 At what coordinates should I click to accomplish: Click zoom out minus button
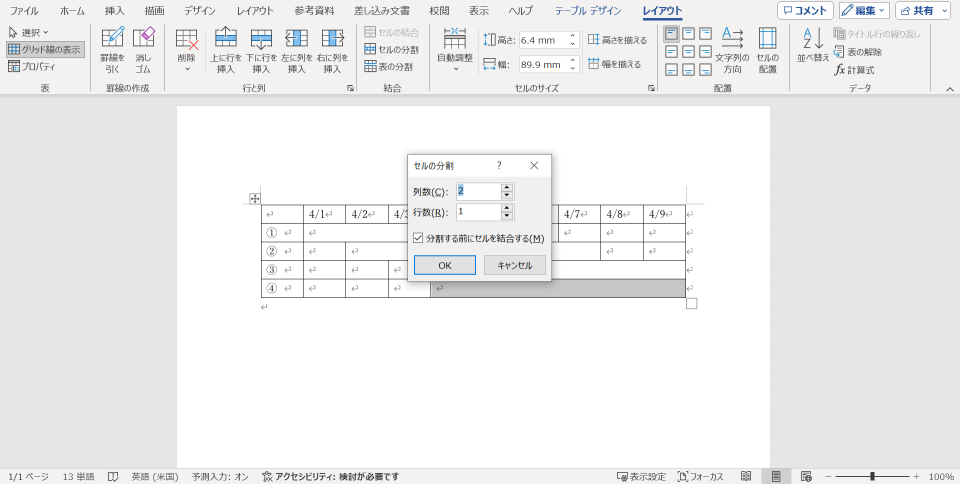tap(828, 477)
